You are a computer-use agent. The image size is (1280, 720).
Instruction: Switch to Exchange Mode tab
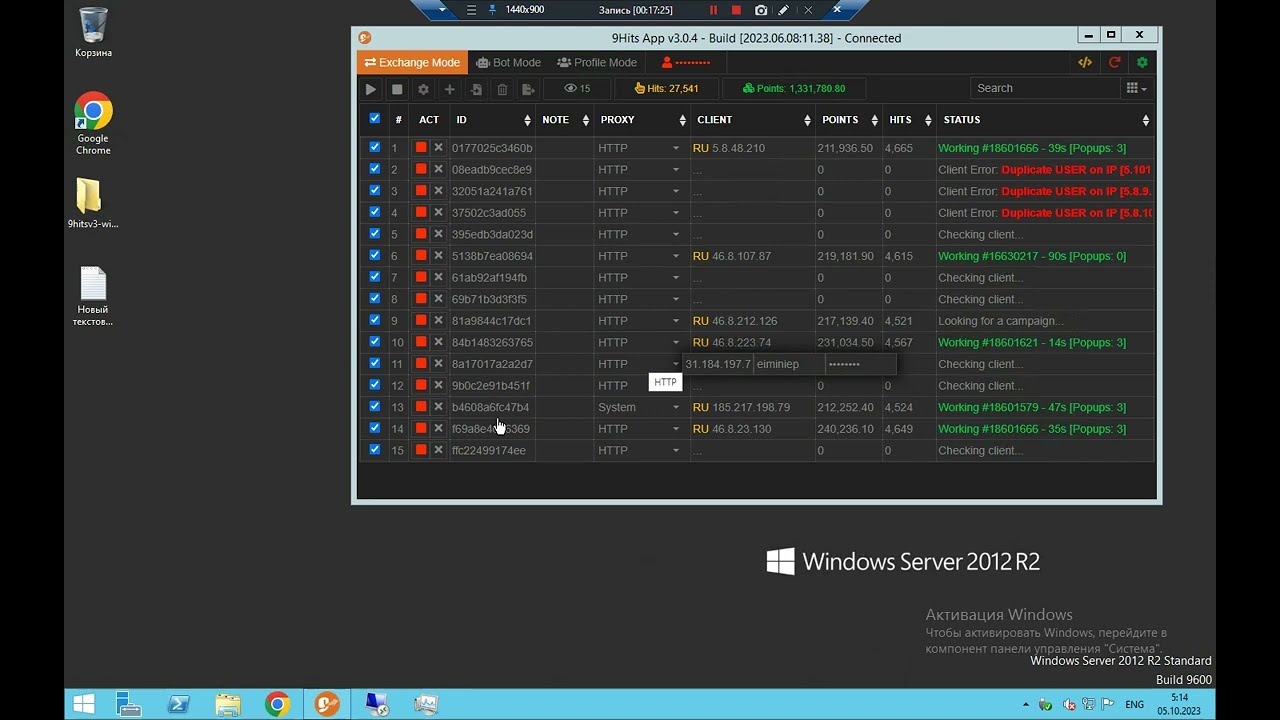(412, 62)
